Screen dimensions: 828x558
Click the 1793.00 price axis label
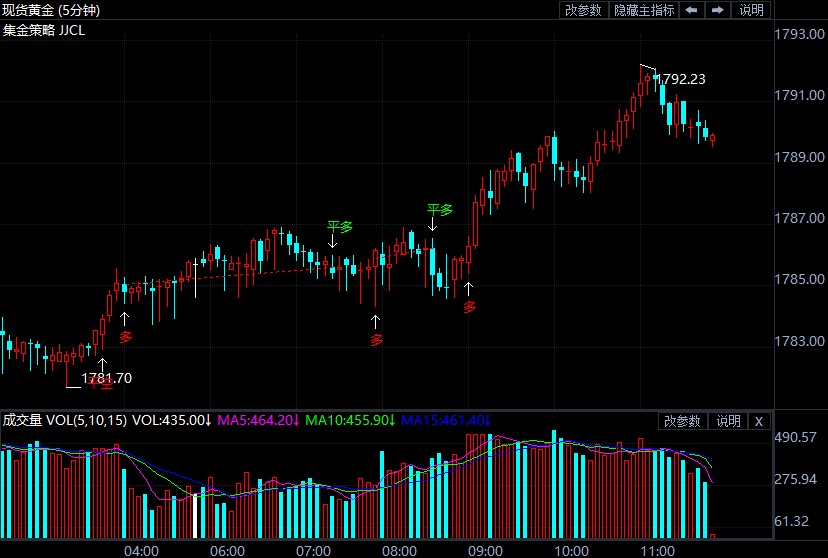799,34
